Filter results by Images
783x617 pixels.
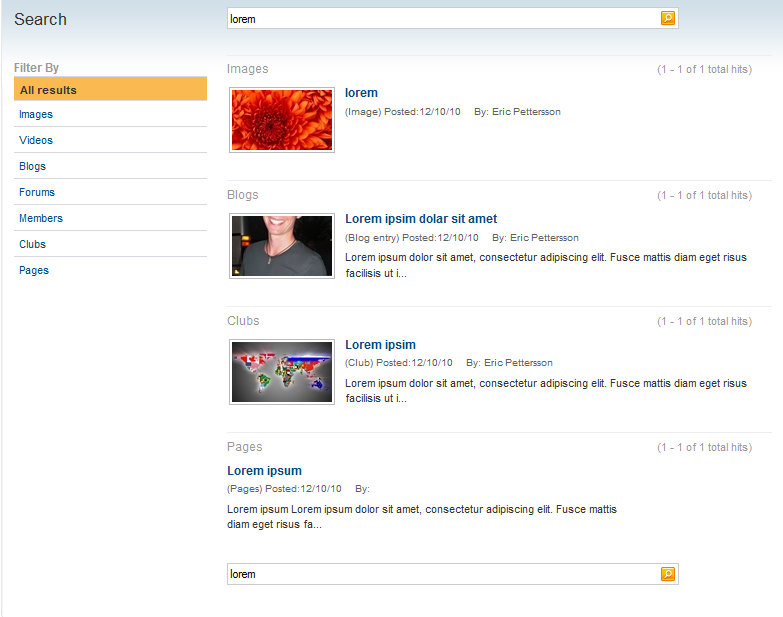coord(36,115)
